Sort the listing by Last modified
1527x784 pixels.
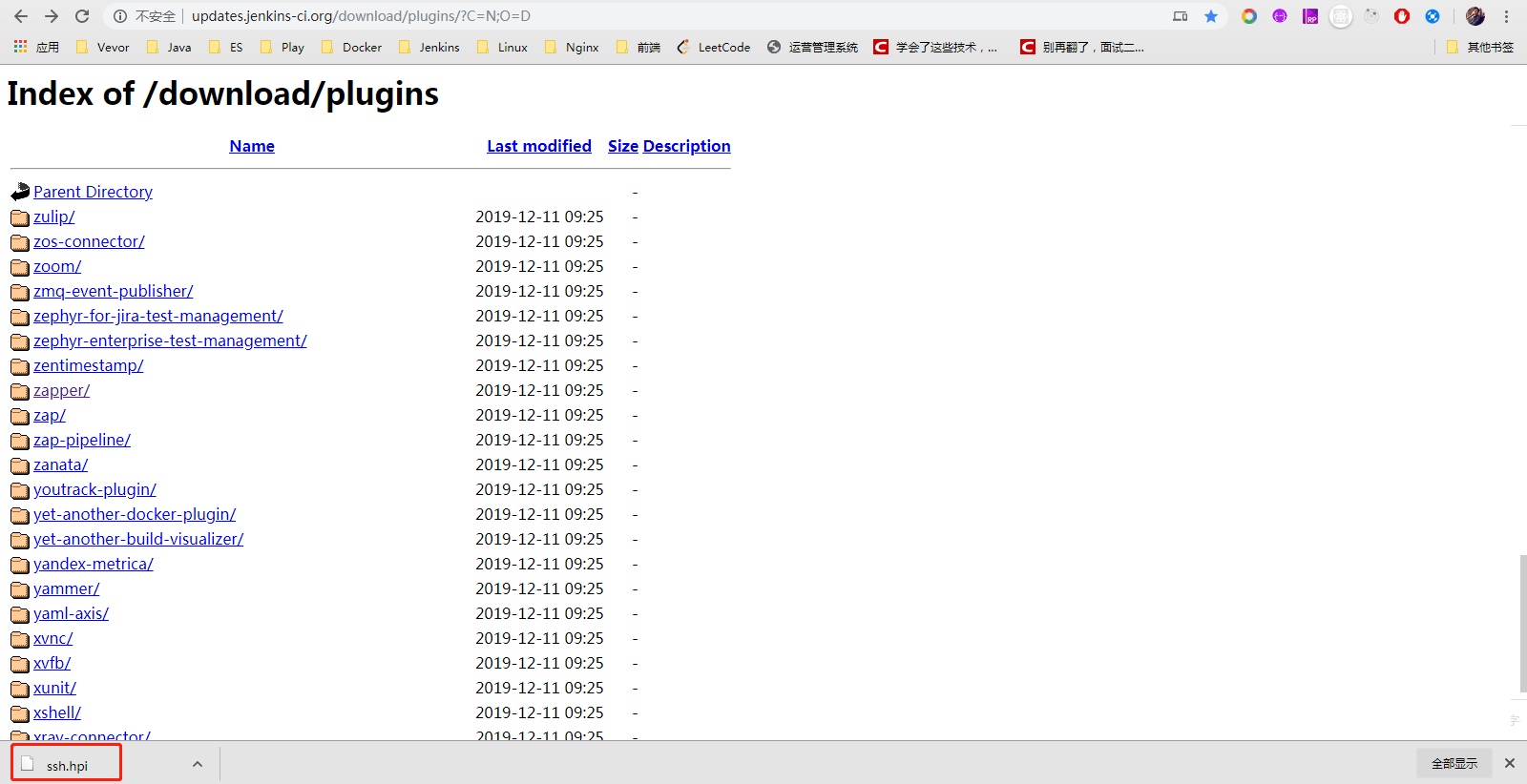[539, 146]
